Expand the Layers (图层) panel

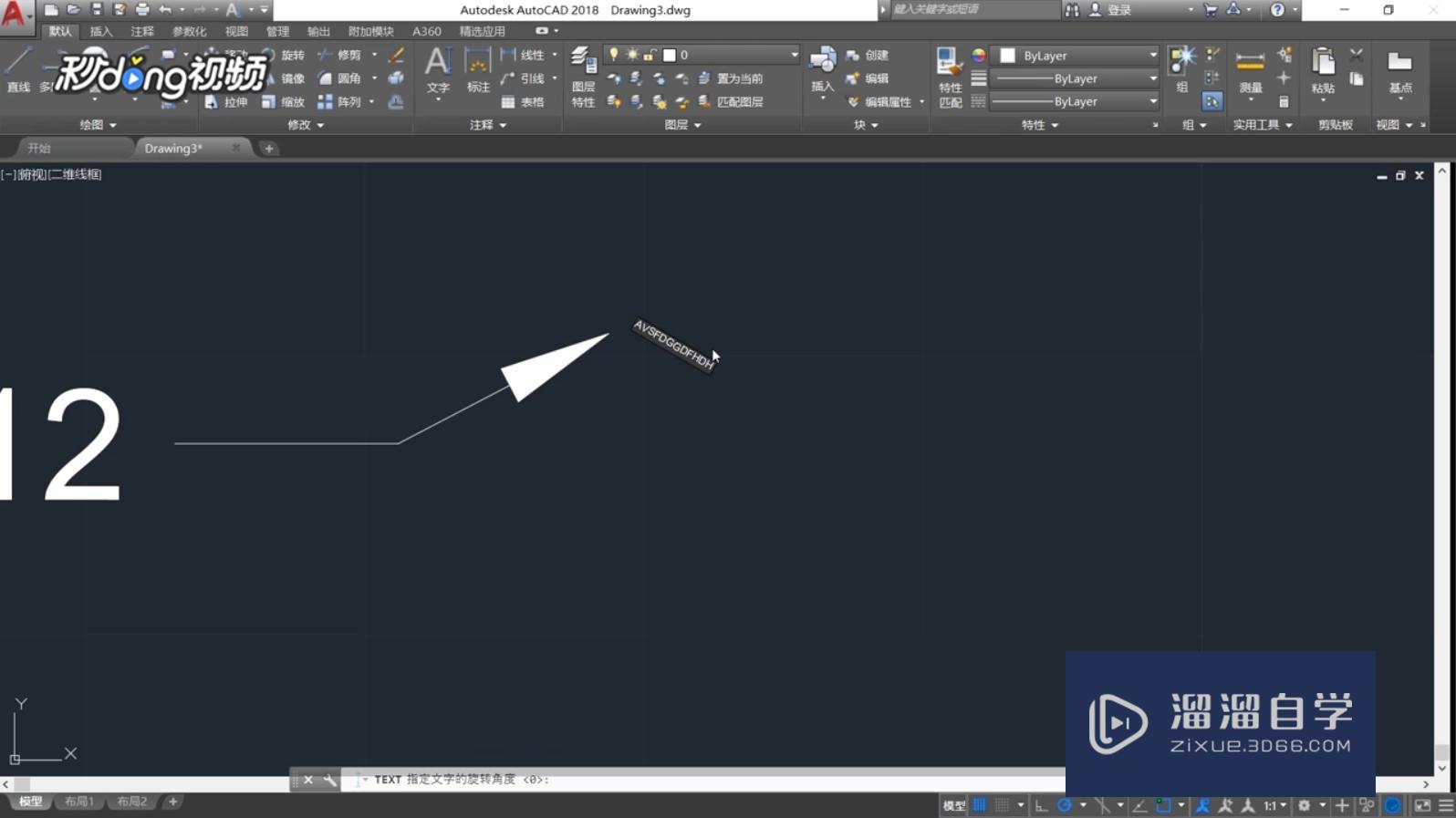[682, 125]
